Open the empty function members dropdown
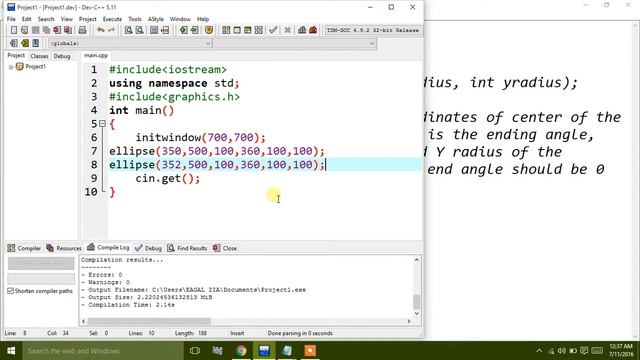The width and height of the screenshot is (640, 360). 294,43
